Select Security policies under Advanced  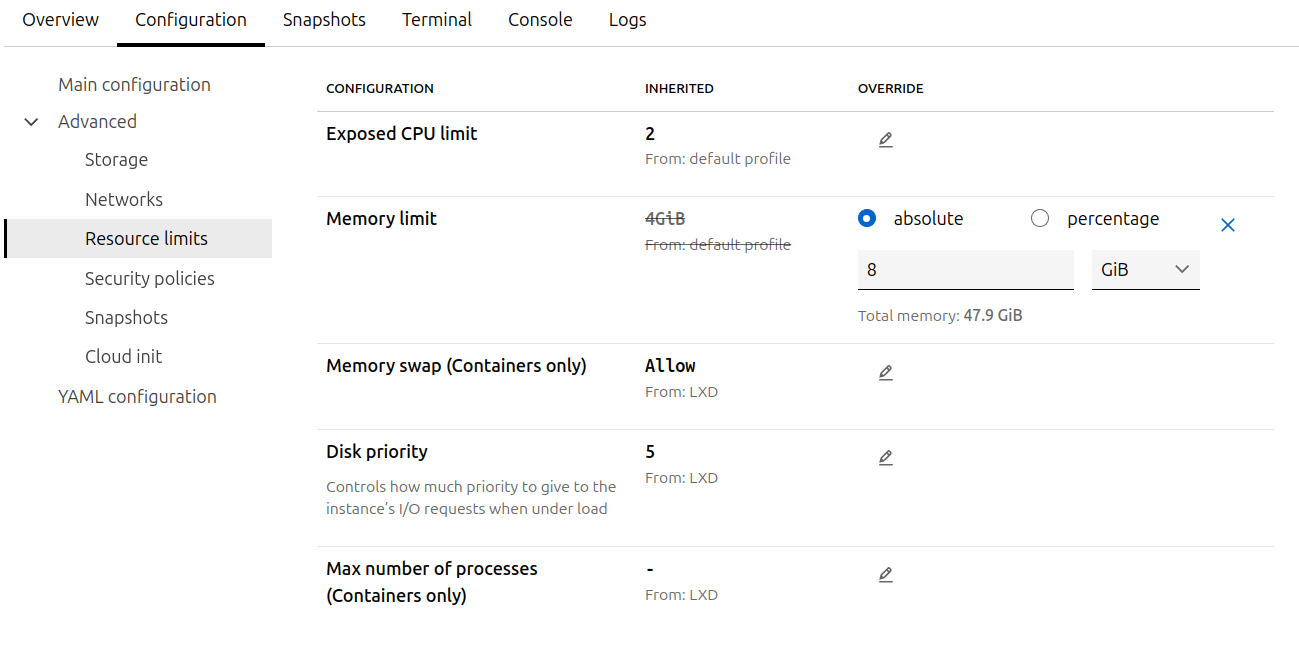click(150, 279)
